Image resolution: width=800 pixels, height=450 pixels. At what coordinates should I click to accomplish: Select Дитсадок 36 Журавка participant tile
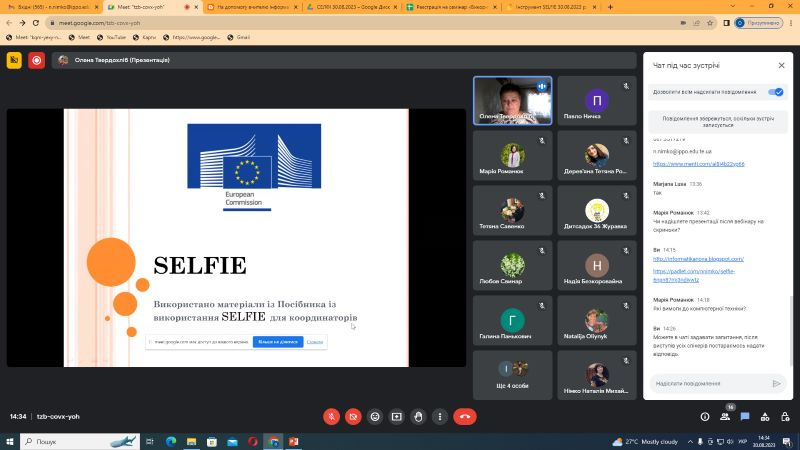tap(596, 211)
